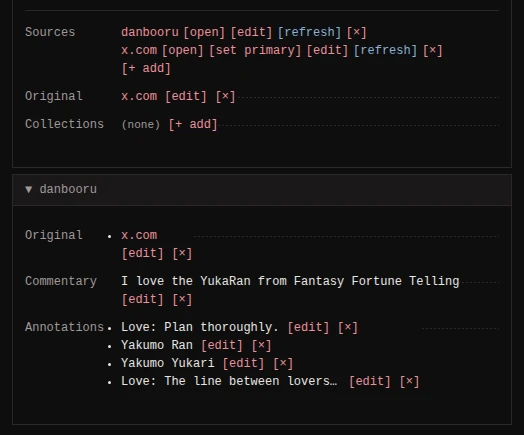Set x.com as primary source
Viewport: 524px width, 435px height.
(x=255, y=50)
